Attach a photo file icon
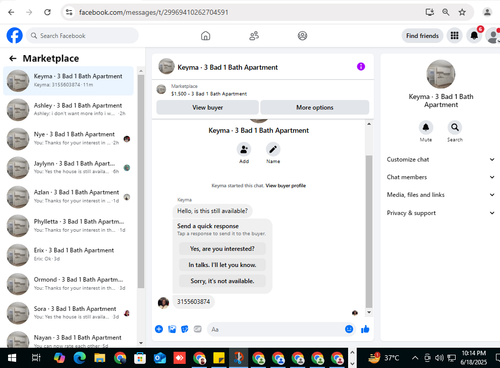Image resolution: width=500 pixels, height=368 pixels. (x=172, y=329)
